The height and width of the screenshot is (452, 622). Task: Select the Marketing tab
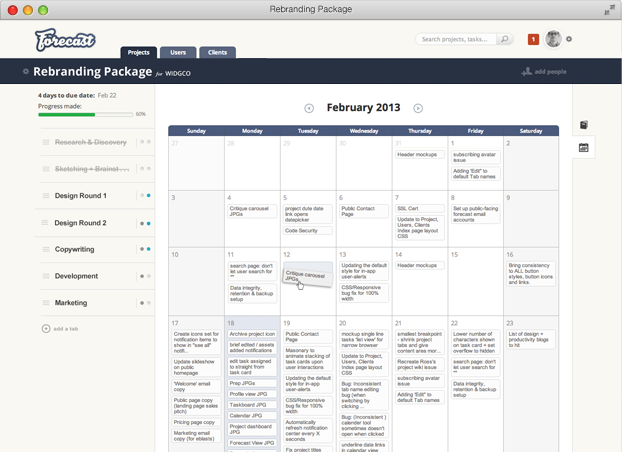71,303
